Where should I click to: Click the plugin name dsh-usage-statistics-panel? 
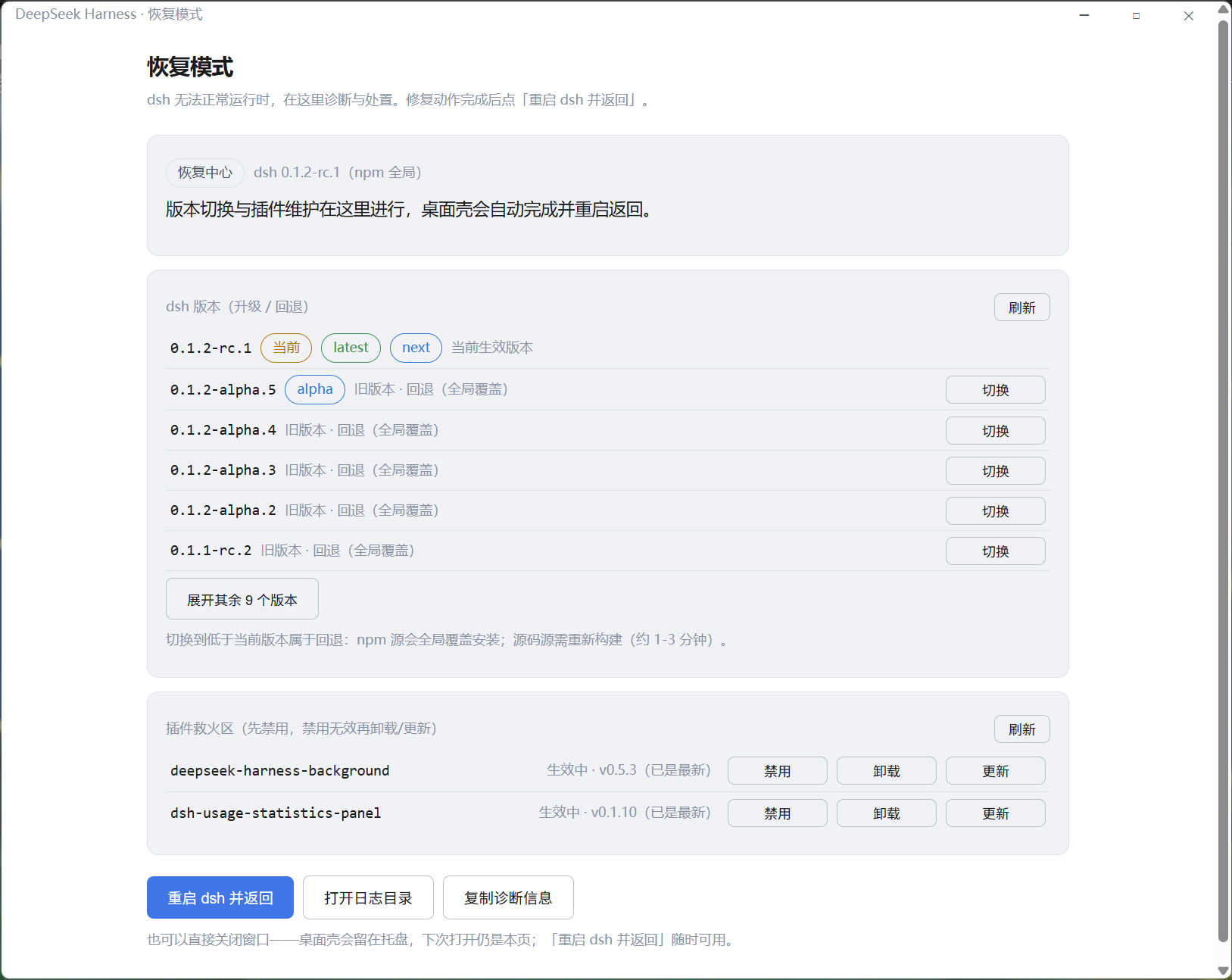[276, 813]
